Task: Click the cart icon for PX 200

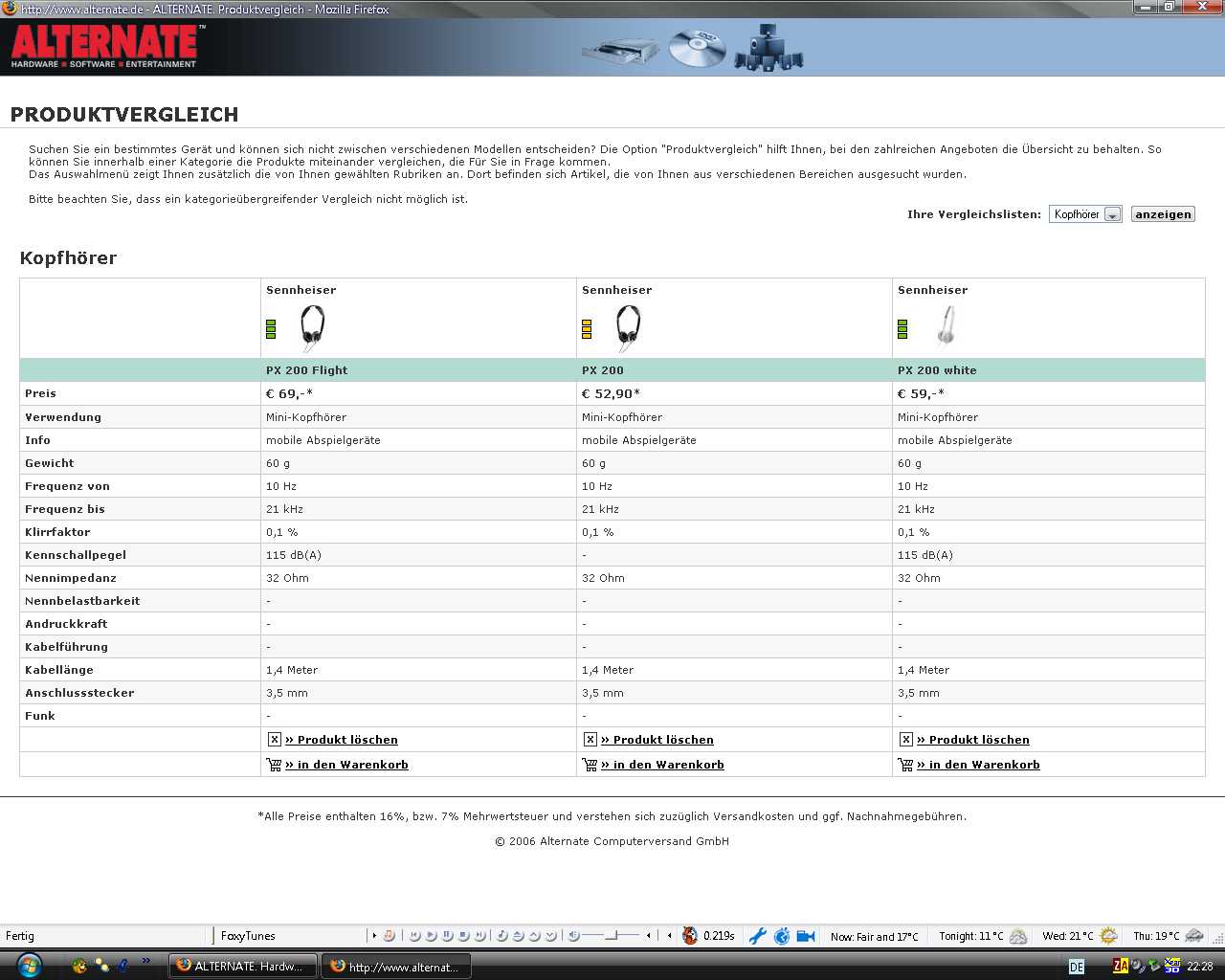Action: tap(590, 765)
